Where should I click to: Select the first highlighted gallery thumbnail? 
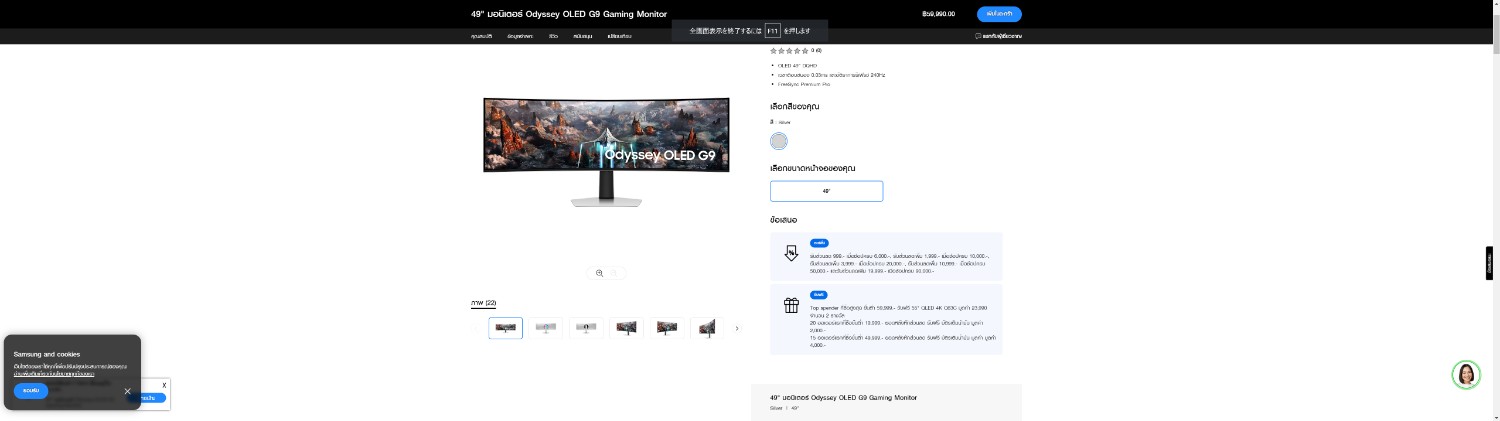(506, 328)
